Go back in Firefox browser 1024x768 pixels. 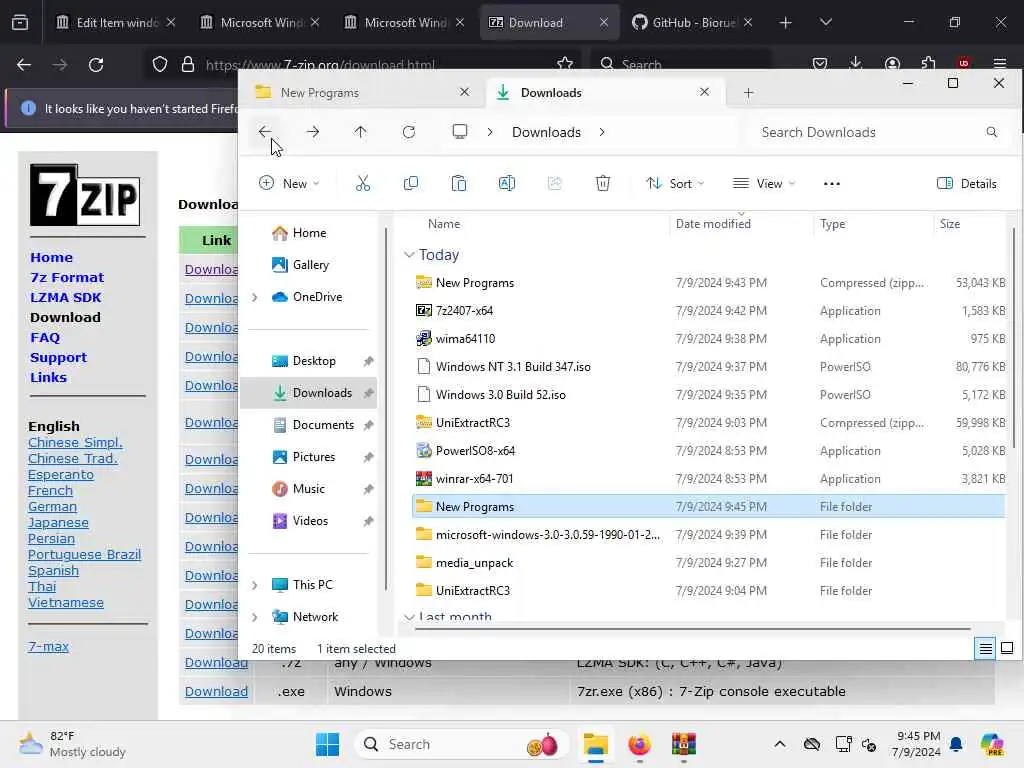coord(24,65)
